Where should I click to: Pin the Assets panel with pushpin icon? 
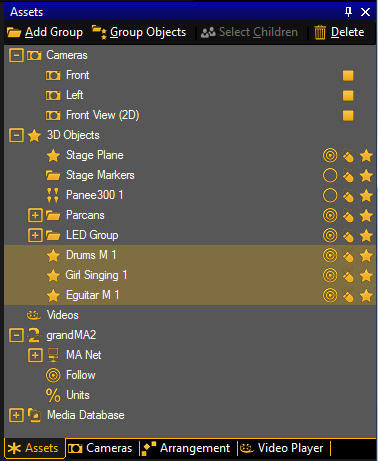pyautogui.click(x=348, y=12)
